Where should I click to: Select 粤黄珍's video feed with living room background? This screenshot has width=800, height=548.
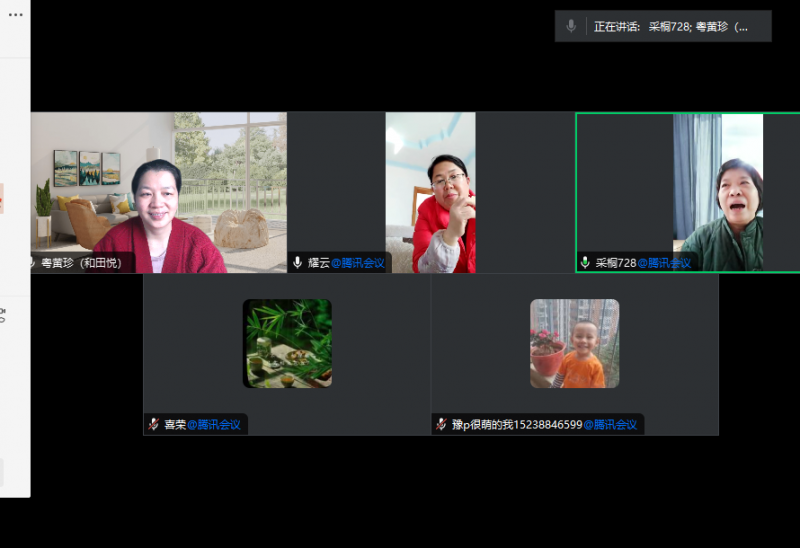[158, 190]
